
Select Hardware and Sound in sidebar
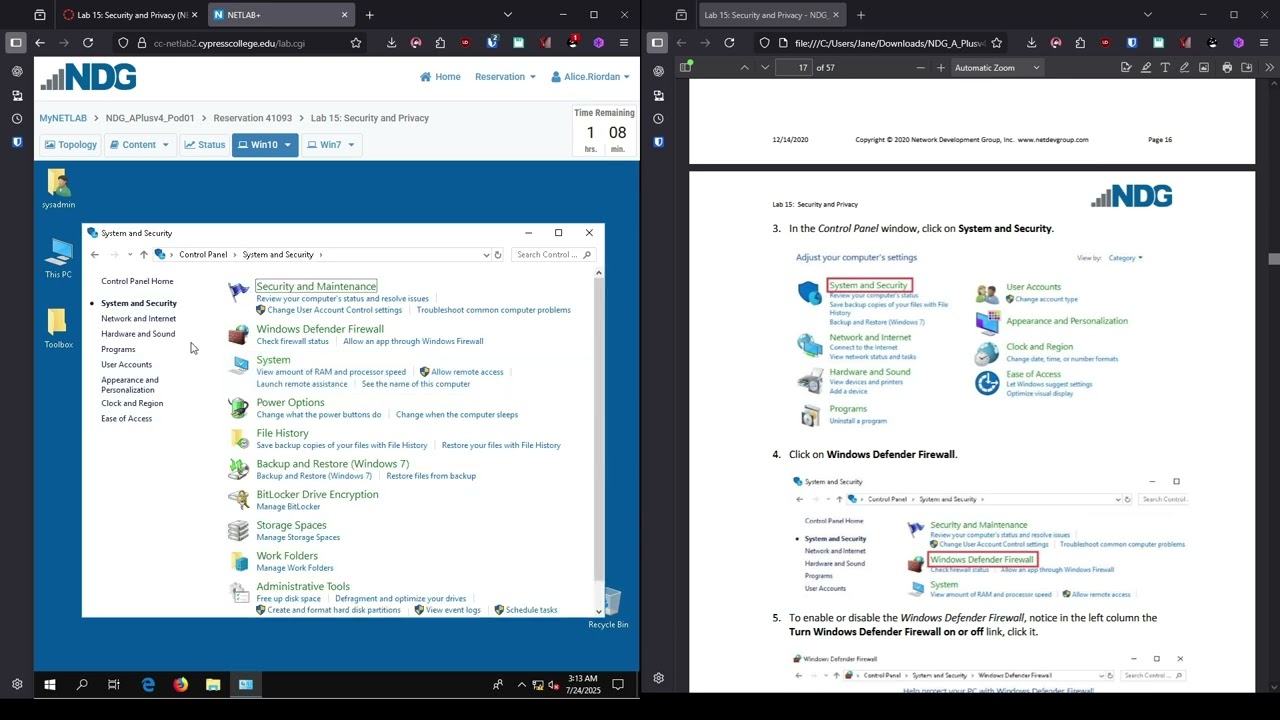(138, 334)
